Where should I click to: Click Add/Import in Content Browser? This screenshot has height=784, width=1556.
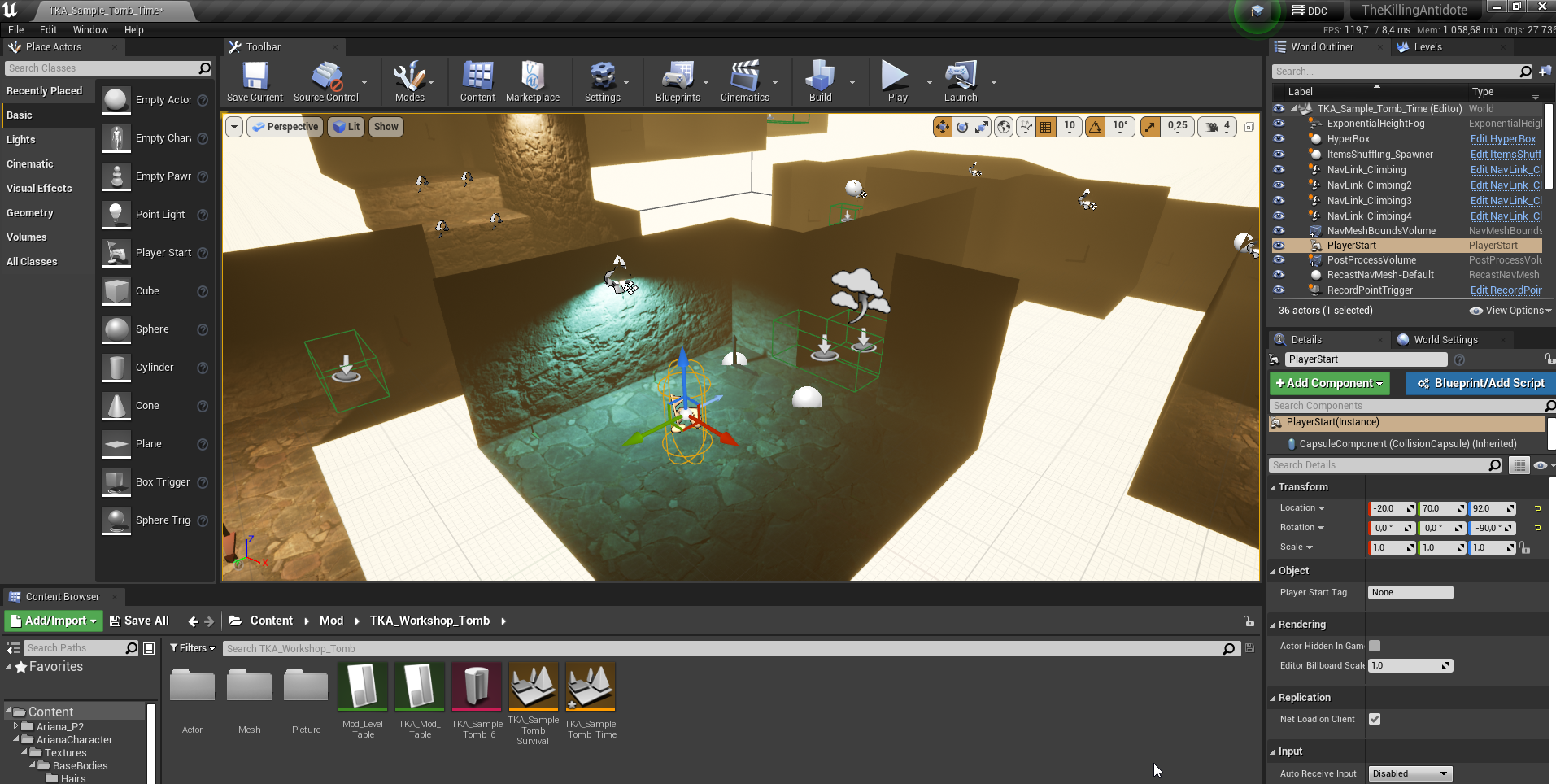pos(54,621)
